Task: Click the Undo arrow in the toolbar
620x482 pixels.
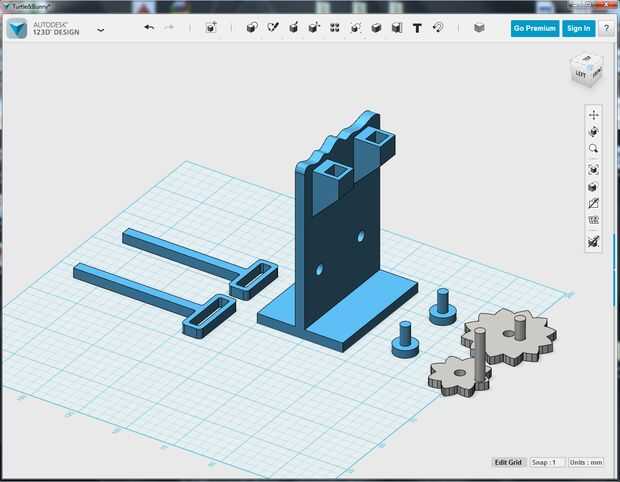Action: click(x=149, y=28)
